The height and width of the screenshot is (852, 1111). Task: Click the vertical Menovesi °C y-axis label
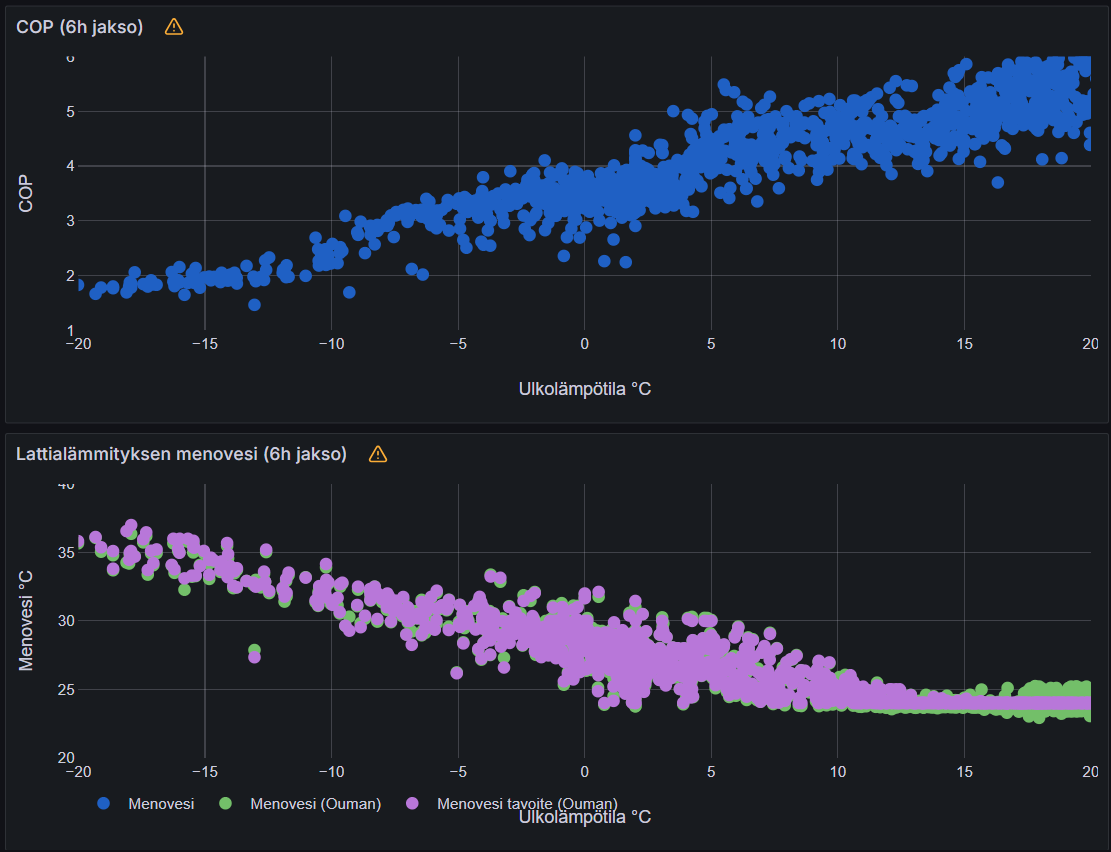27,620
